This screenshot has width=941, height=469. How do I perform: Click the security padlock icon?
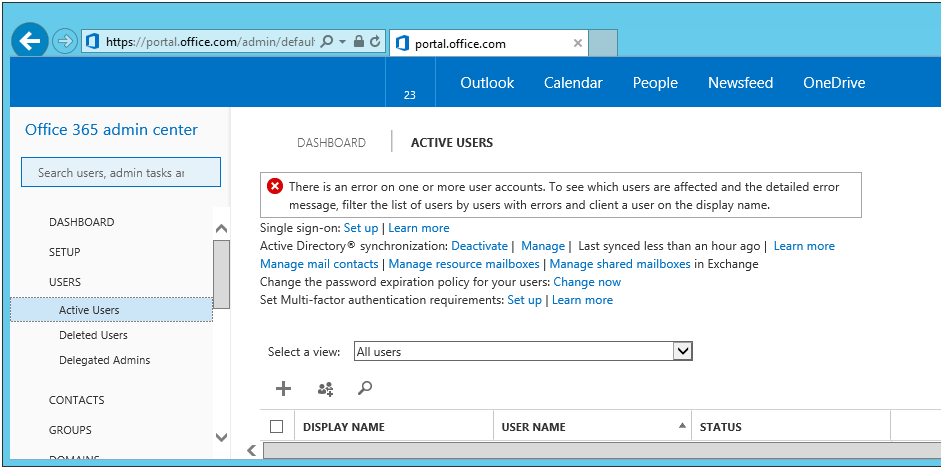tap(359, 41)
